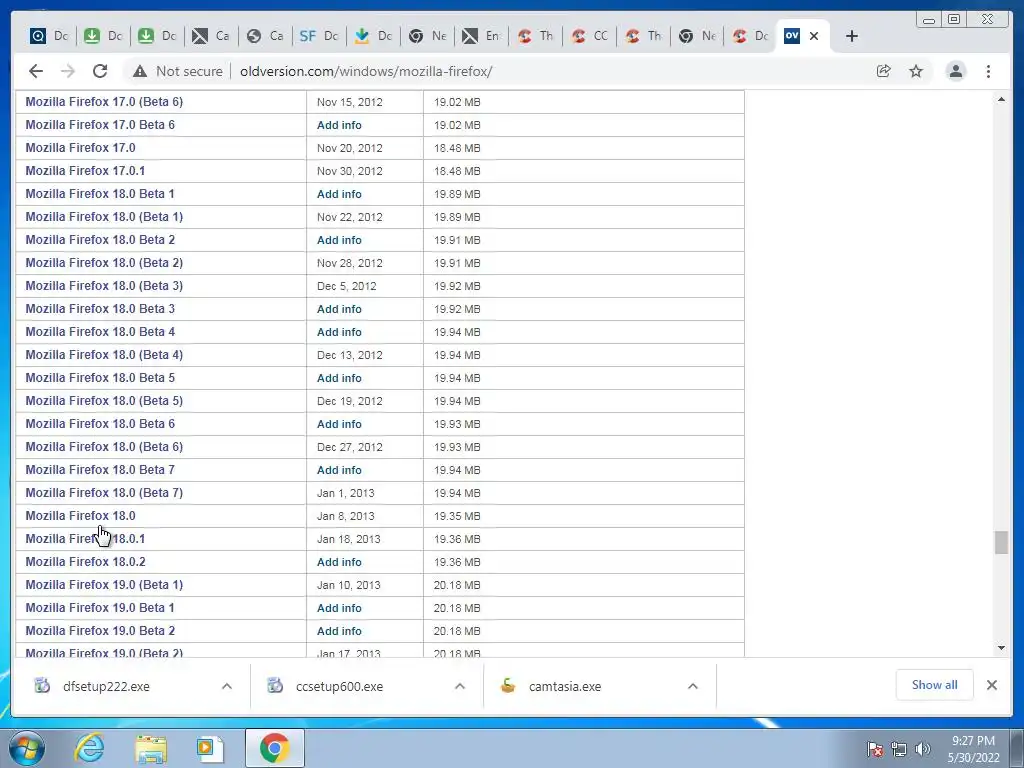Click Add info for Firefox 18.0 Beta 1
1024x768 pixels.
[x=339, y=194]
